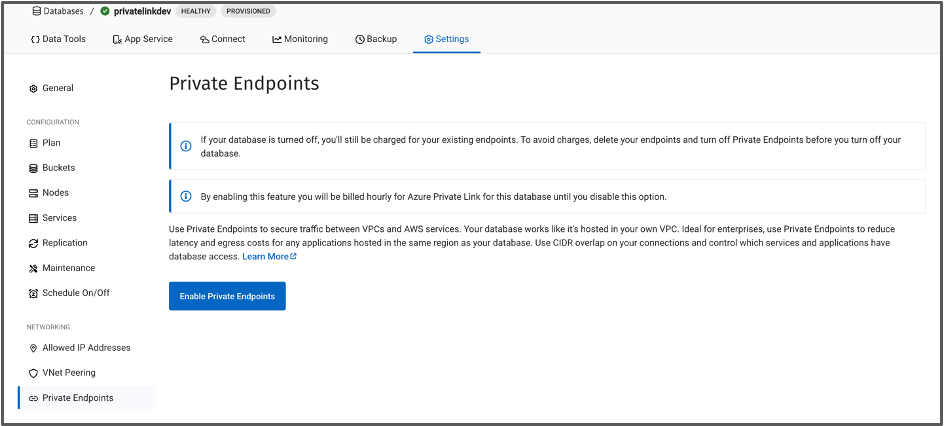Open the Connect tab
Viewport: 944px width, 426px height.
[223, 39]
